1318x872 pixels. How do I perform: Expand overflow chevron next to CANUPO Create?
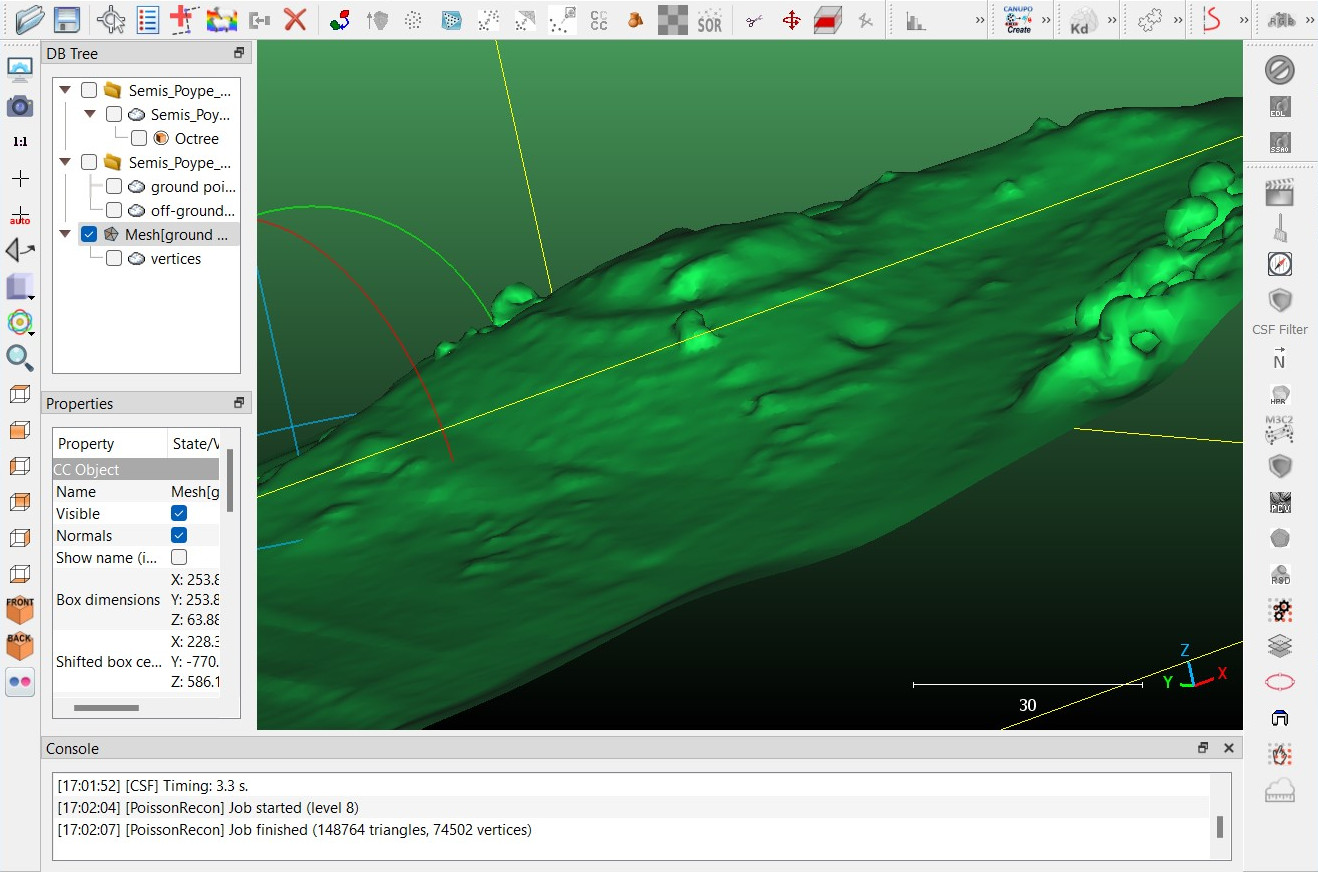coord(1046,20)
